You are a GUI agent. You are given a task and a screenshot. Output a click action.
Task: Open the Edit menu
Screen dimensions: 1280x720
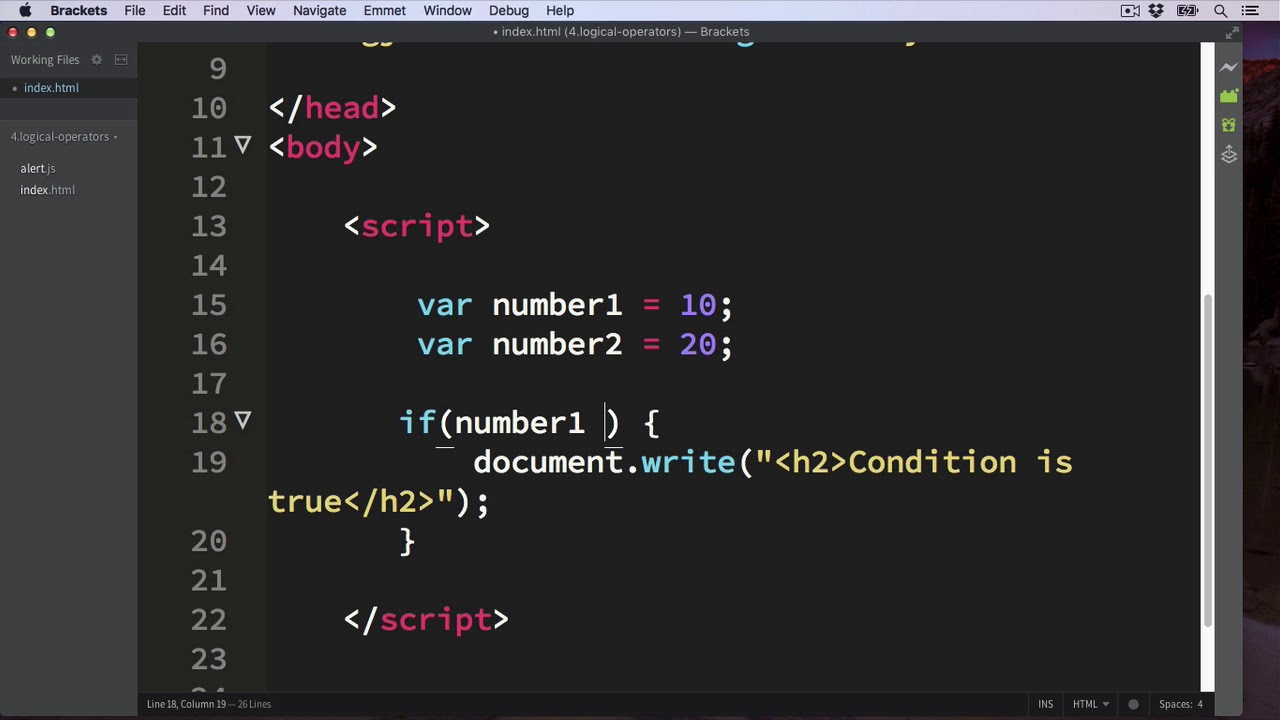tap(174, 10)
